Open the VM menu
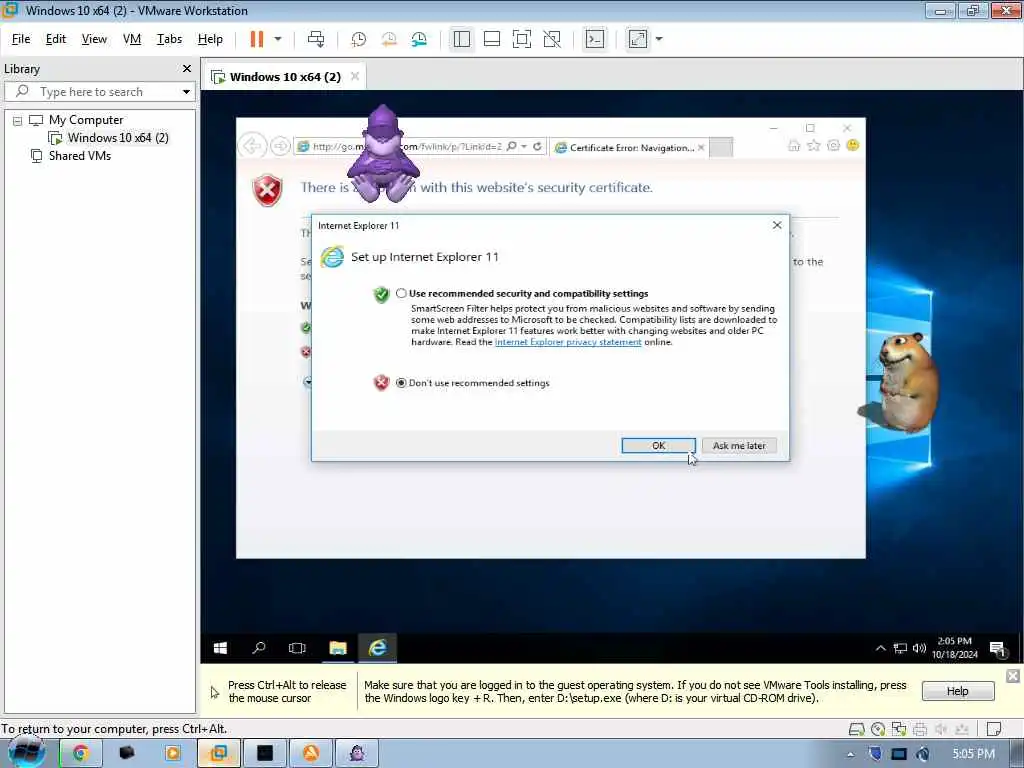This screenshot has height=768, width=1024. coord(132,39)
